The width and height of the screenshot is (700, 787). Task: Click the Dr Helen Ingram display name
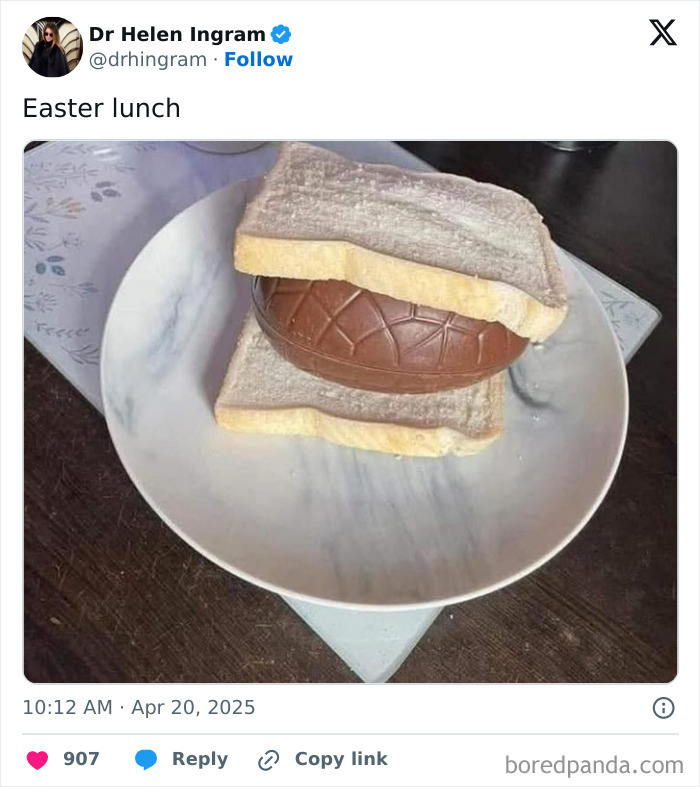tap(177, 34)
